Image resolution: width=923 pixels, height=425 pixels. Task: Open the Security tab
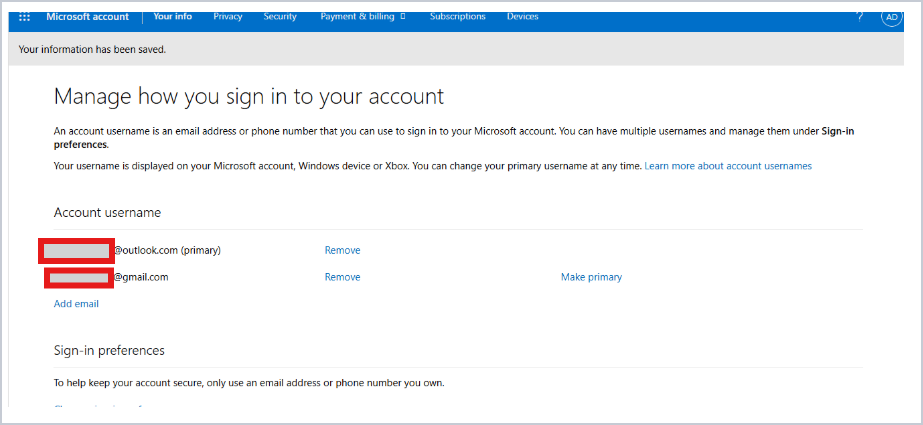click(280, 16)
